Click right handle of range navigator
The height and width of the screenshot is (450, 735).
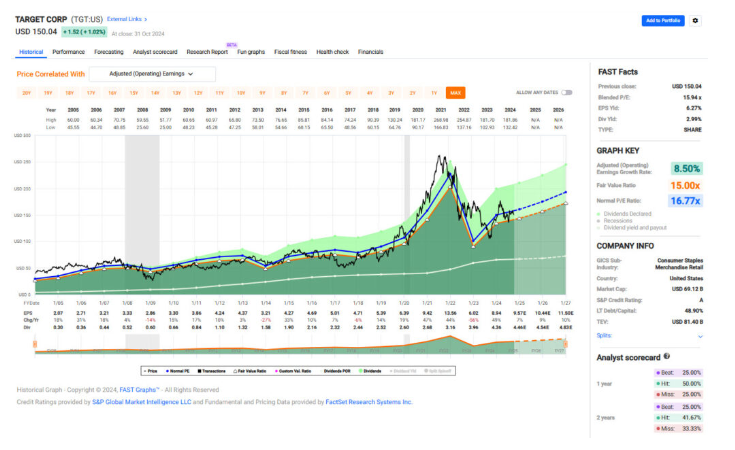565,345
